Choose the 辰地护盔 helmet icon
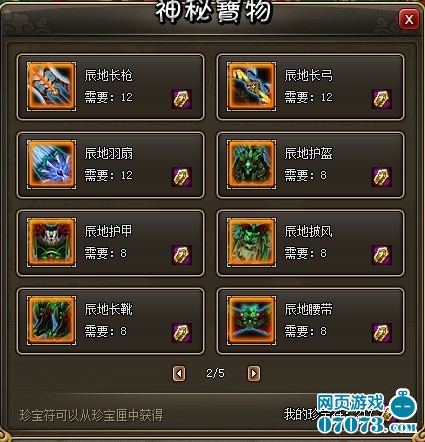Screen dimensions: 425x442 (251, 164)
